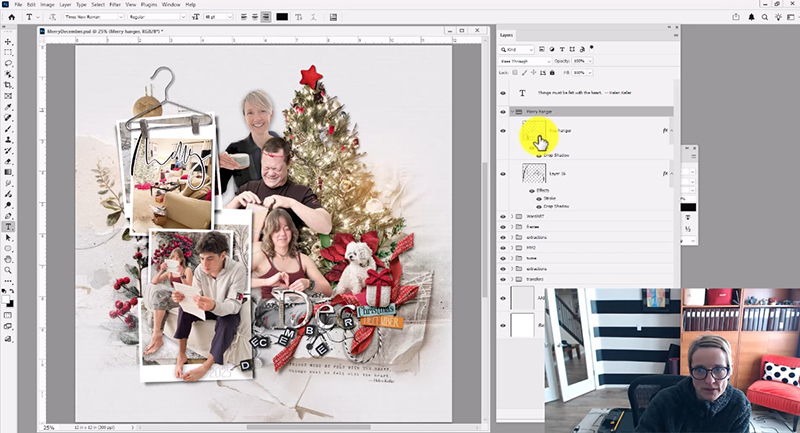Open the Warp Text dialog
This screenshot has height=433, width=800.
(313, 17)
